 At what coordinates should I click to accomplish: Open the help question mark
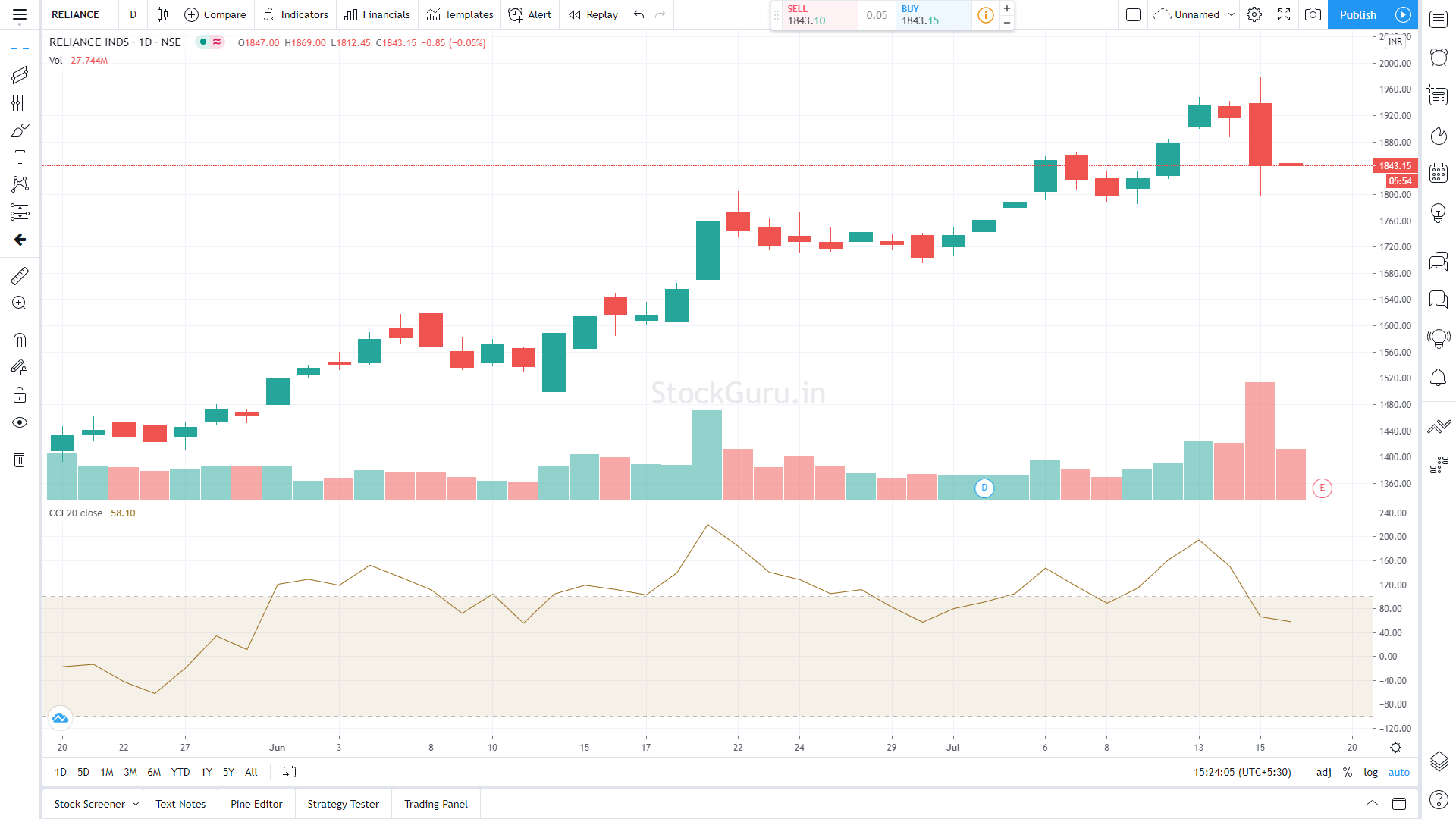click(x=1439, y=799)
